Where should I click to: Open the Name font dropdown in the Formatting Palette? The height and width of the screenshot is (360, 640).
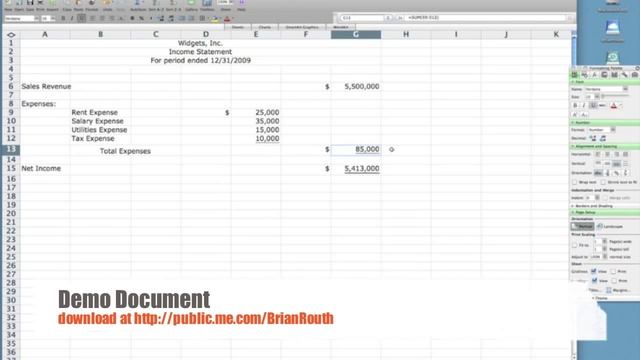[625, 89]
